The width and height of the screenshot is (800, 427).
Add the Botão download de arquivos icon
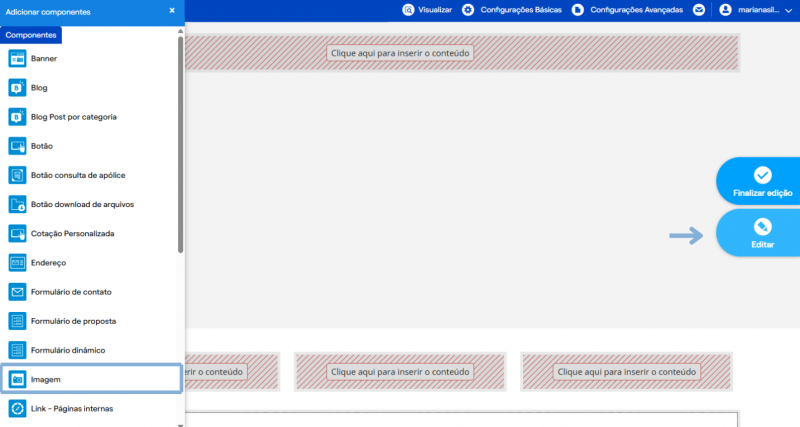point(17,205)
